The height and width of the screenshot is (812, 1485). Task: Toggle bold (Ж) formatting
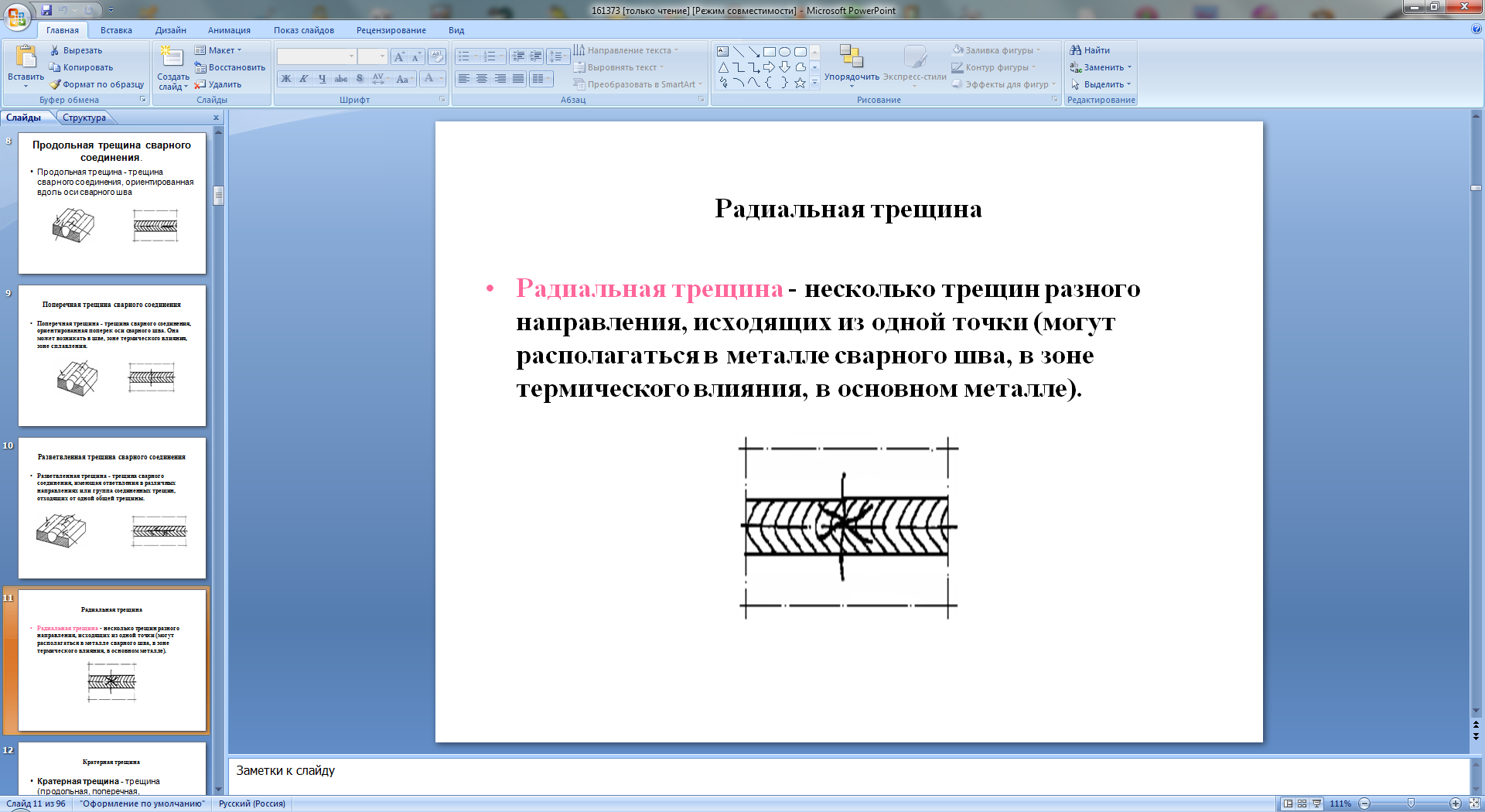click(286, 79)
